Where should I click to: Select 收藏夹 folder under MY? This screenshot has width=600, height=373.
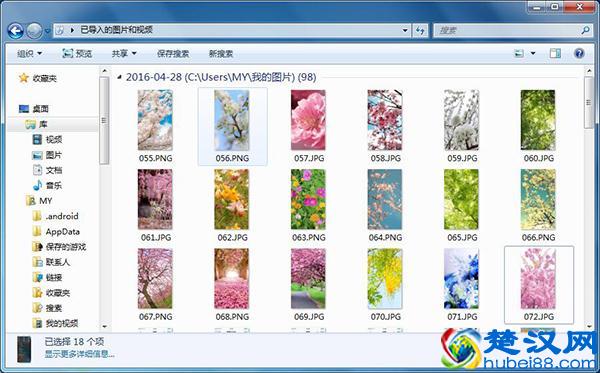(51, 293)
